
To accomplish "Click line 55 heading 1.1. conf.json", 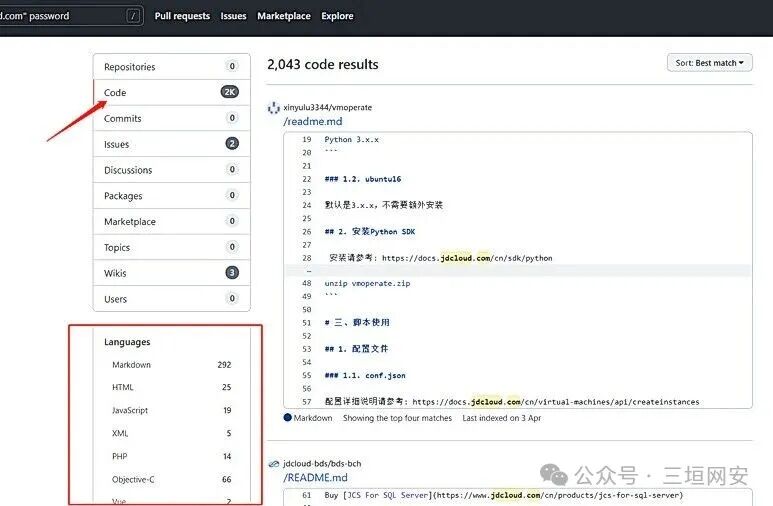I will 365,375.
